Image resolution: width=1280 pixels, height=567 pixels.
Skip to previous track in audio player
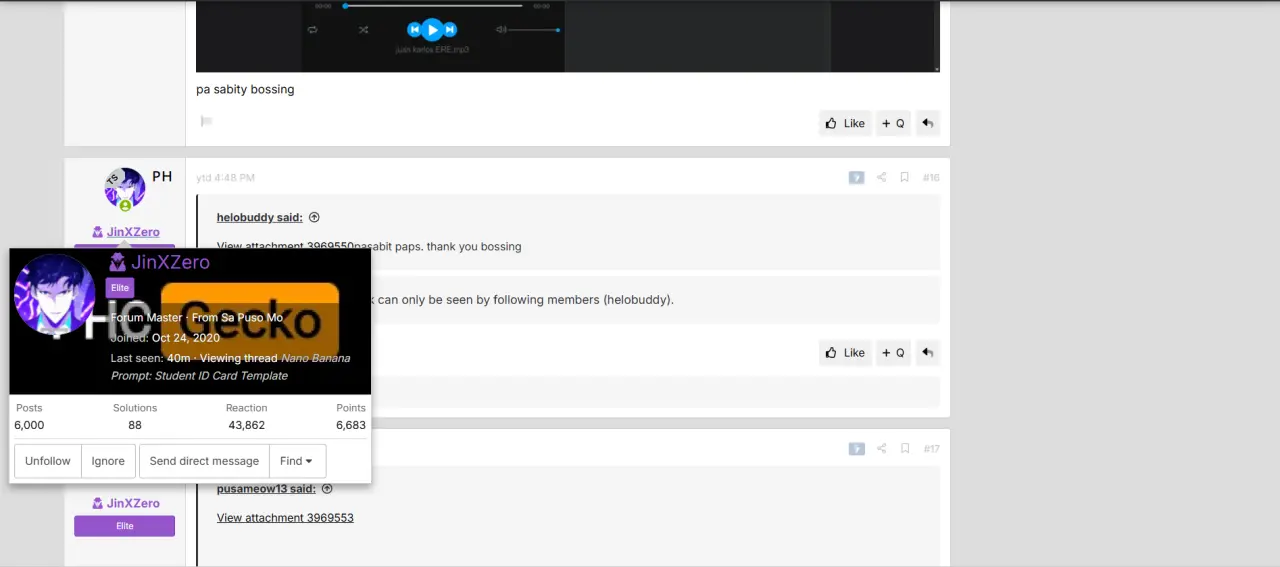click(x=413, y=30)
